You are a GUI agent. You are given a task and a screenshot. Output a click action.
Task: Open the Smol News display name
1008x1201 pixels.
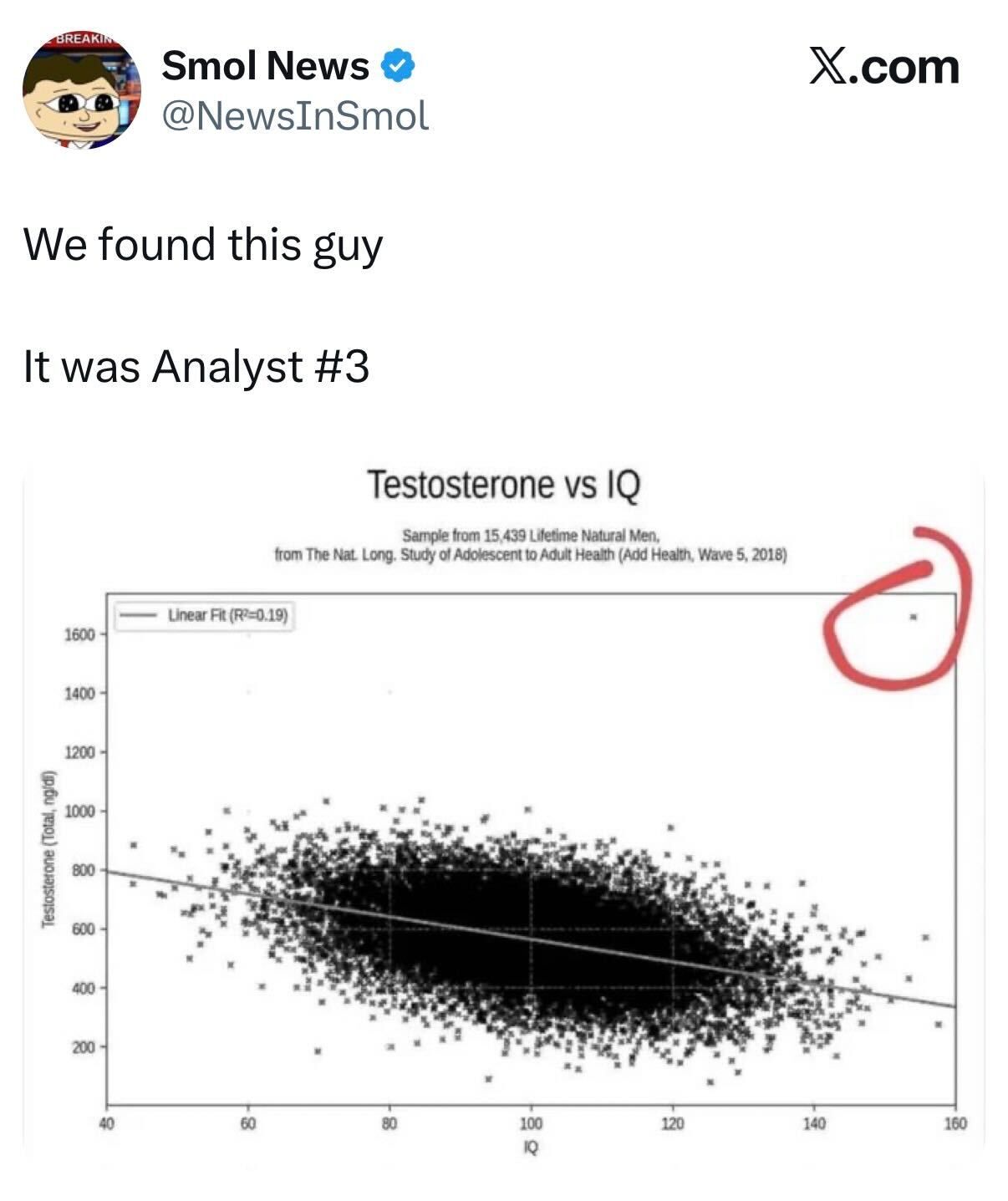(265, 66)
